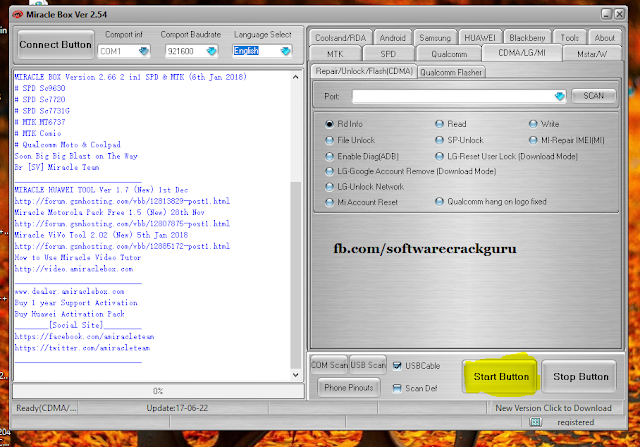Click the USB Scan button
The width and height of the screenshot is (640, 447).
pos(368,365)
